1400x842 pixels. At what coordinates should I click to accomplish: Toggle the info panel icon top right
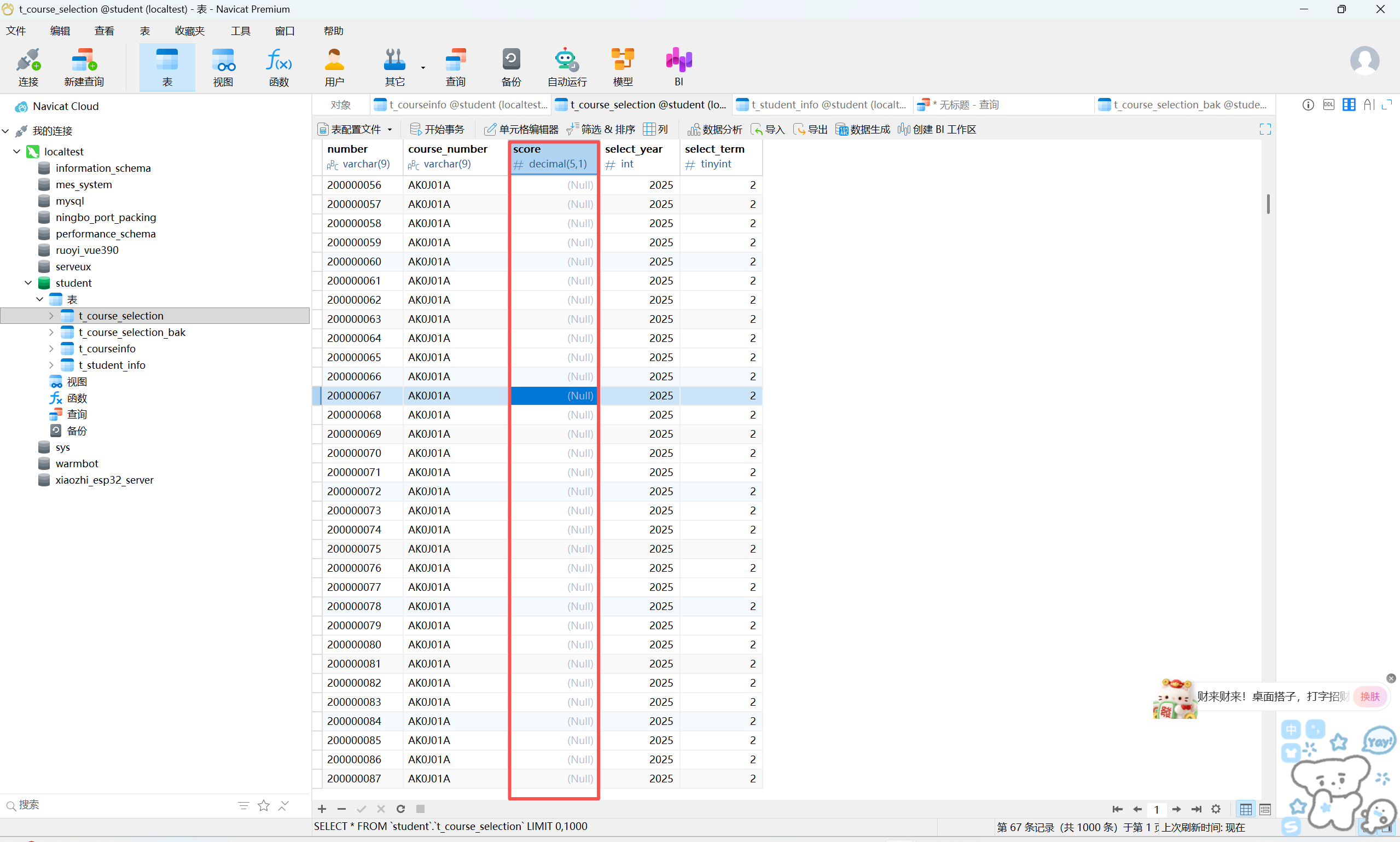1308,105
